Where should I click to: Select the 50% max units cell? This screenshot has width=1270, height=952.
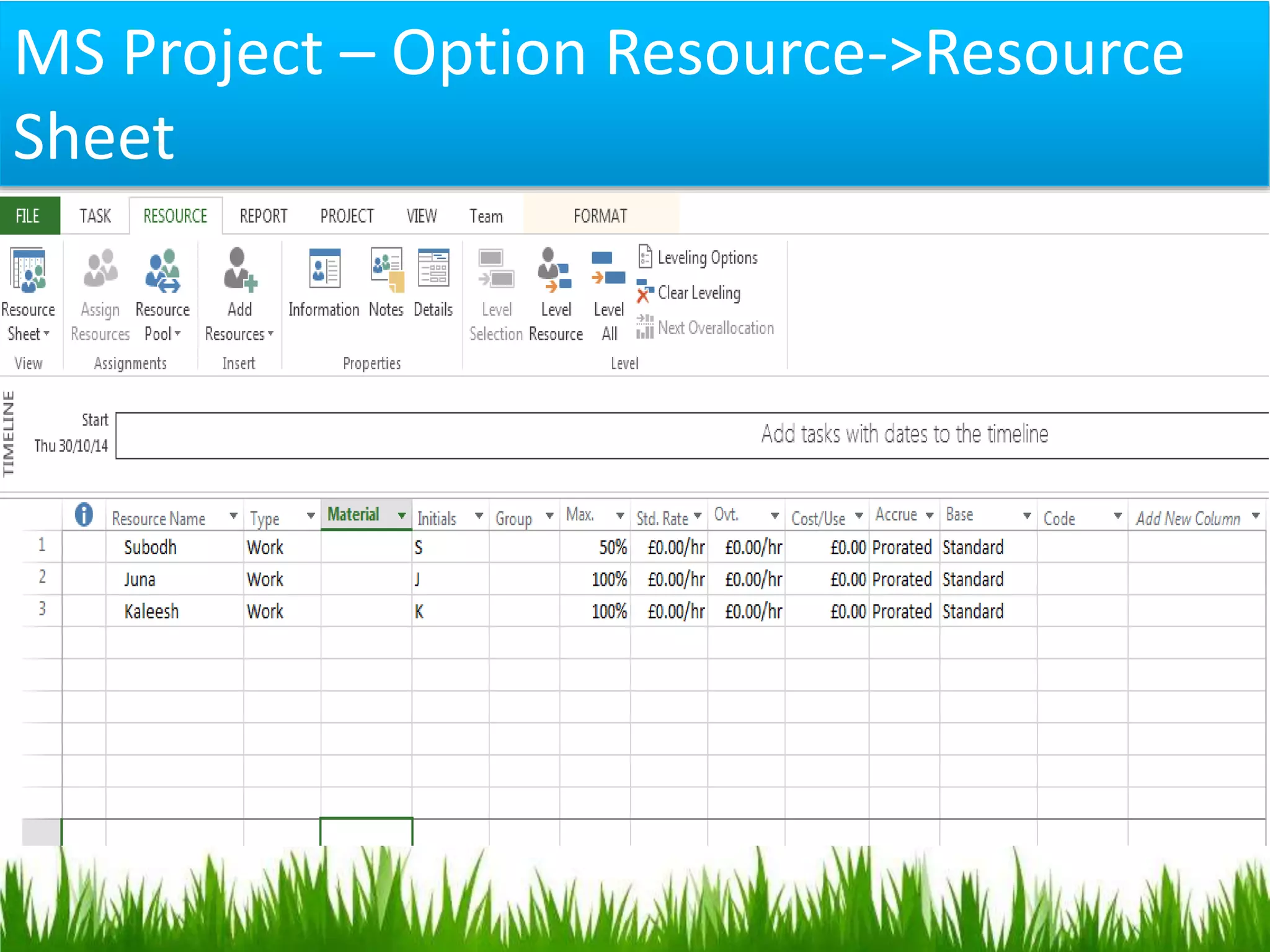click(x=595, y=547)
